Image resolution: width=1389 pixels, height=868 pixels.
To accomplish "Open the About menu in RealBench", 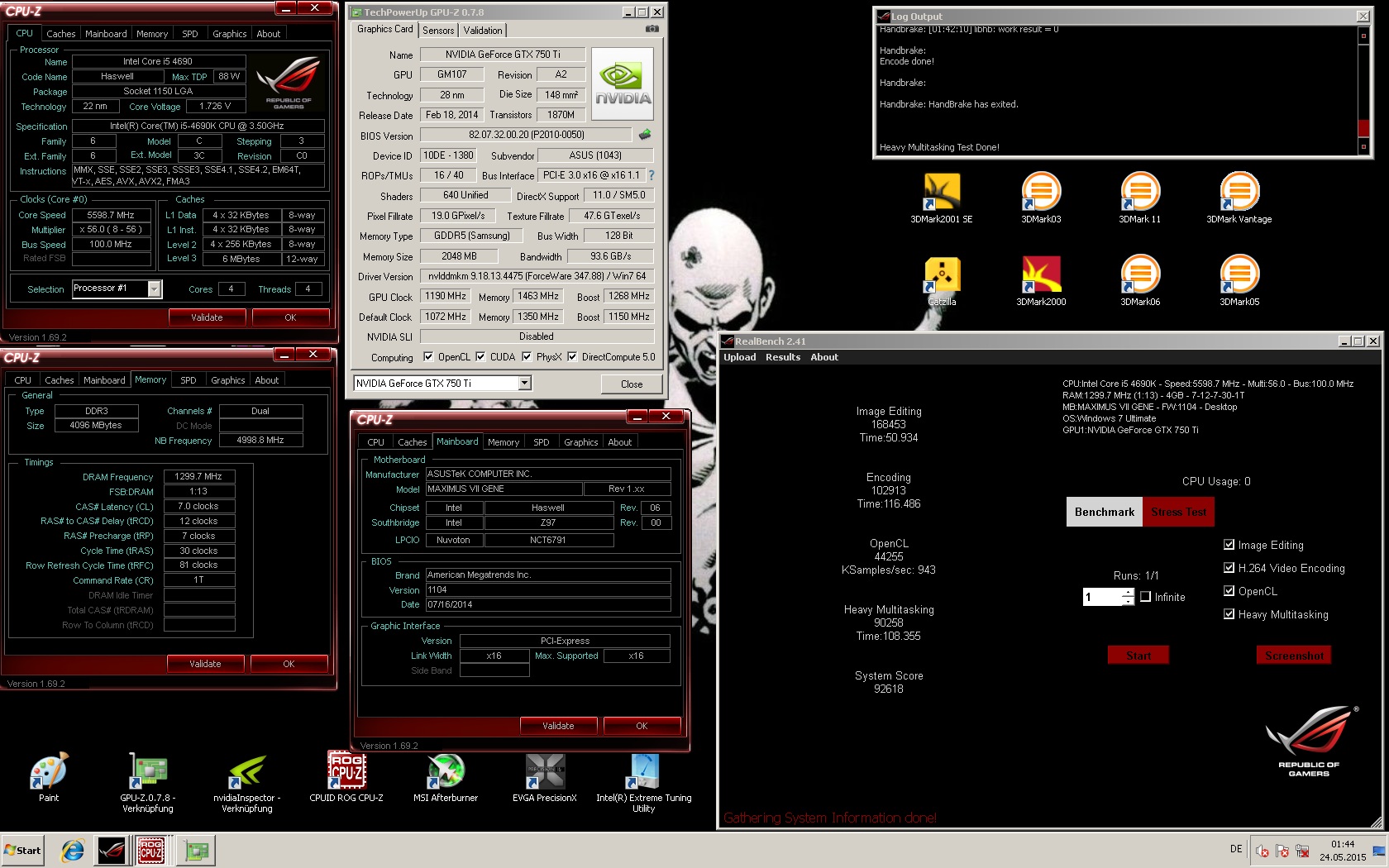I will (x=824, y=357).
